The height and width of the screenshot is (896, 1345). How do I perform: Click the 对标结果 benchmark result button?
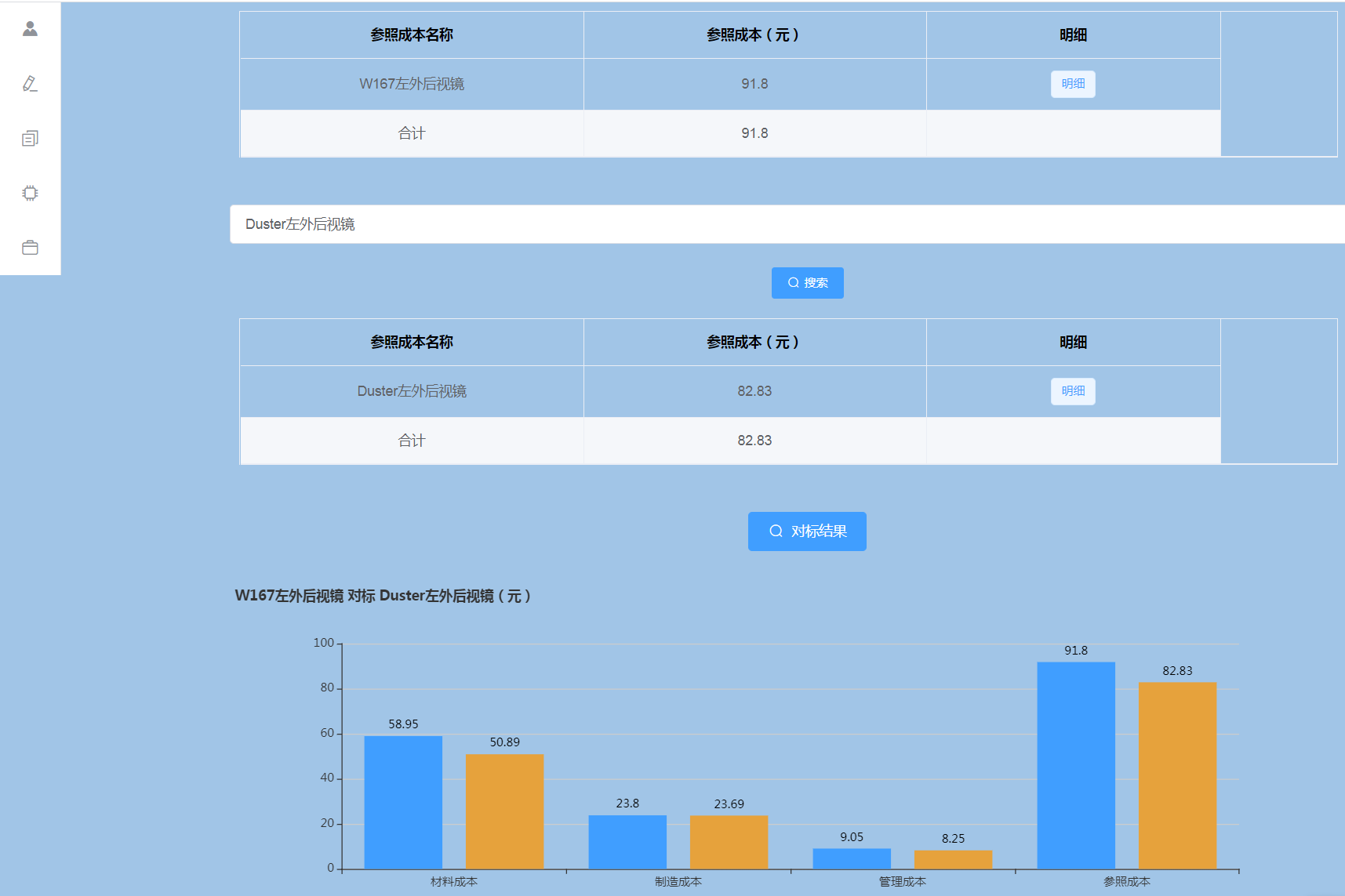pyautogui.click(x=807, y=531)
